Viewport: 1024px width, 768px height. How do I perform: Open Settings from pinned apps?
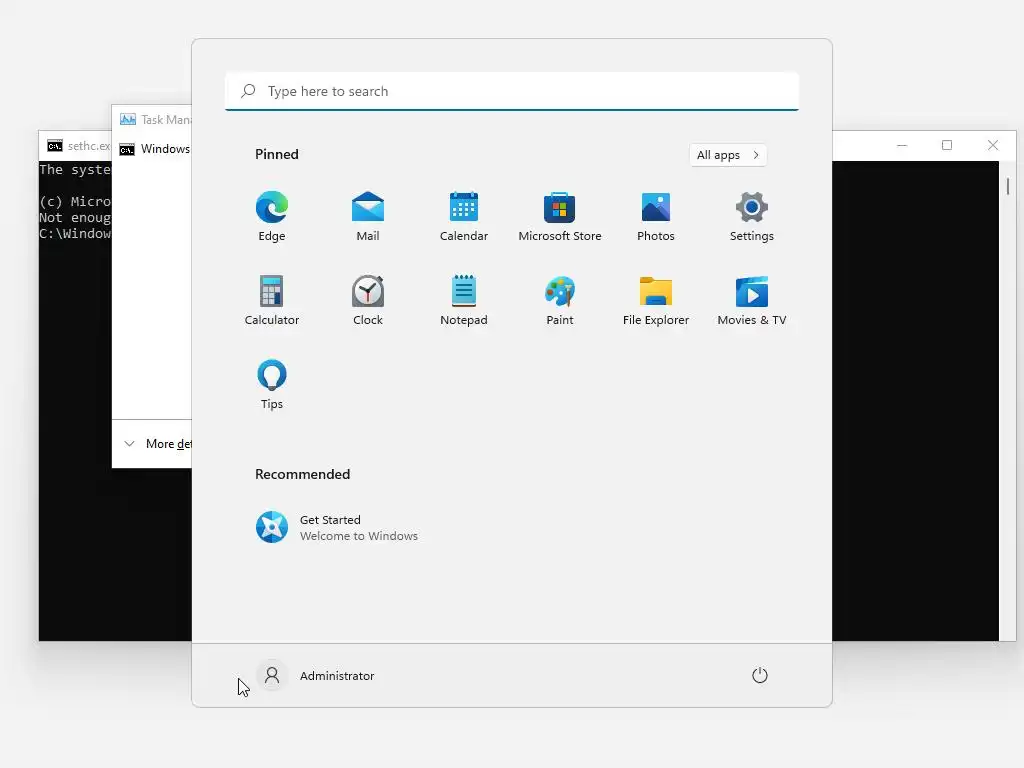pyautogui.click(x=752, y=216)
